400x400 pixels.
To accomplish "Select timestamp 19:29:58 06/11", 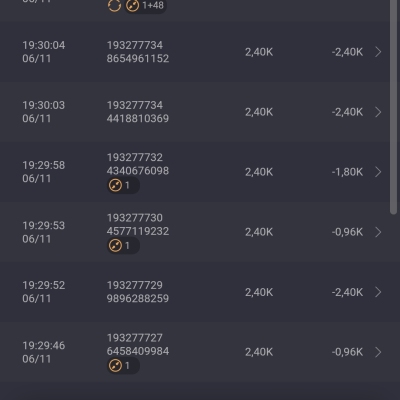I will click(44, 172).
